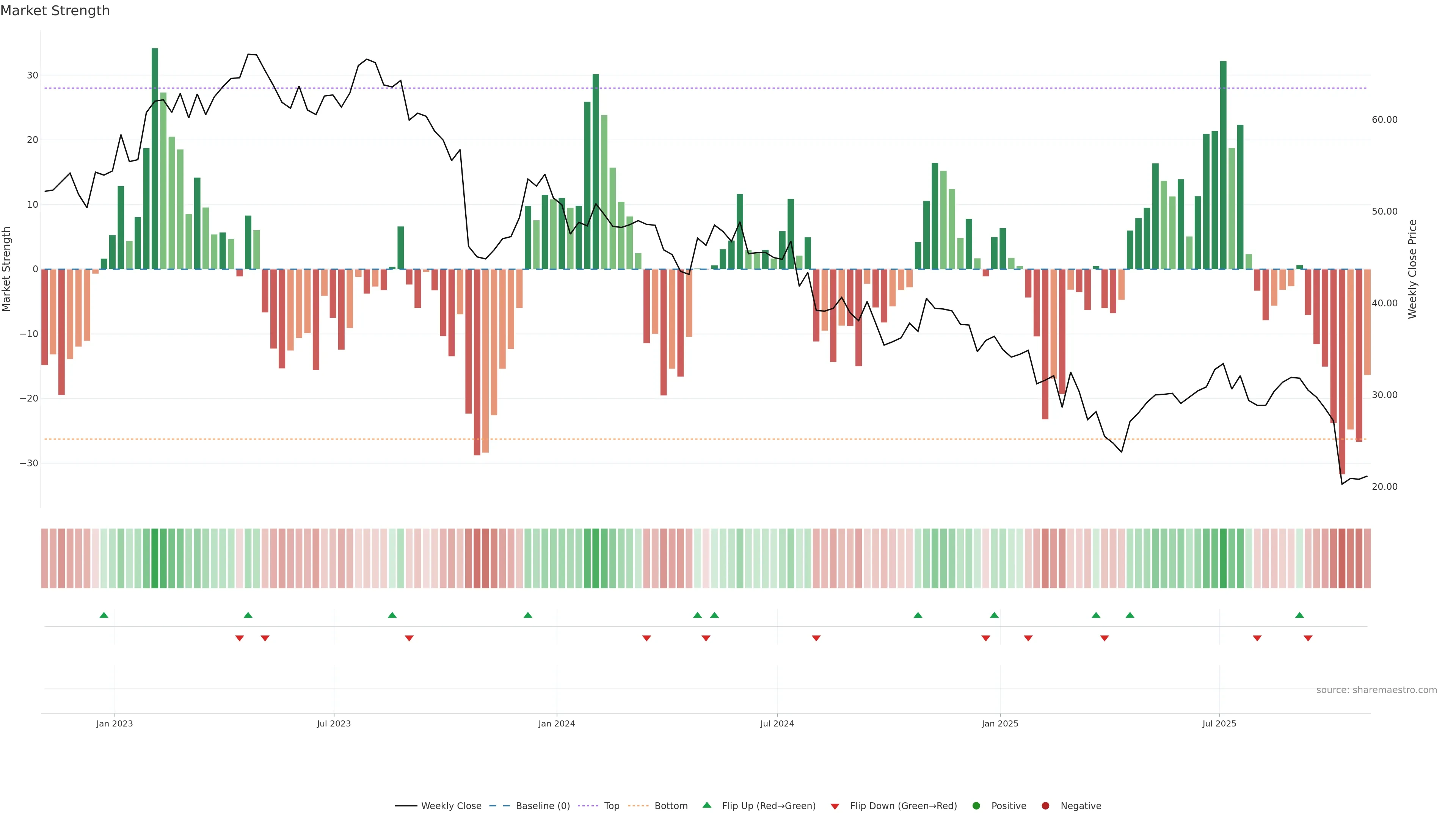Click the leftmost green flip-up triangle marker
Image resolution: width=1456 pixels, height=819 pixels.
click(104, 615)
